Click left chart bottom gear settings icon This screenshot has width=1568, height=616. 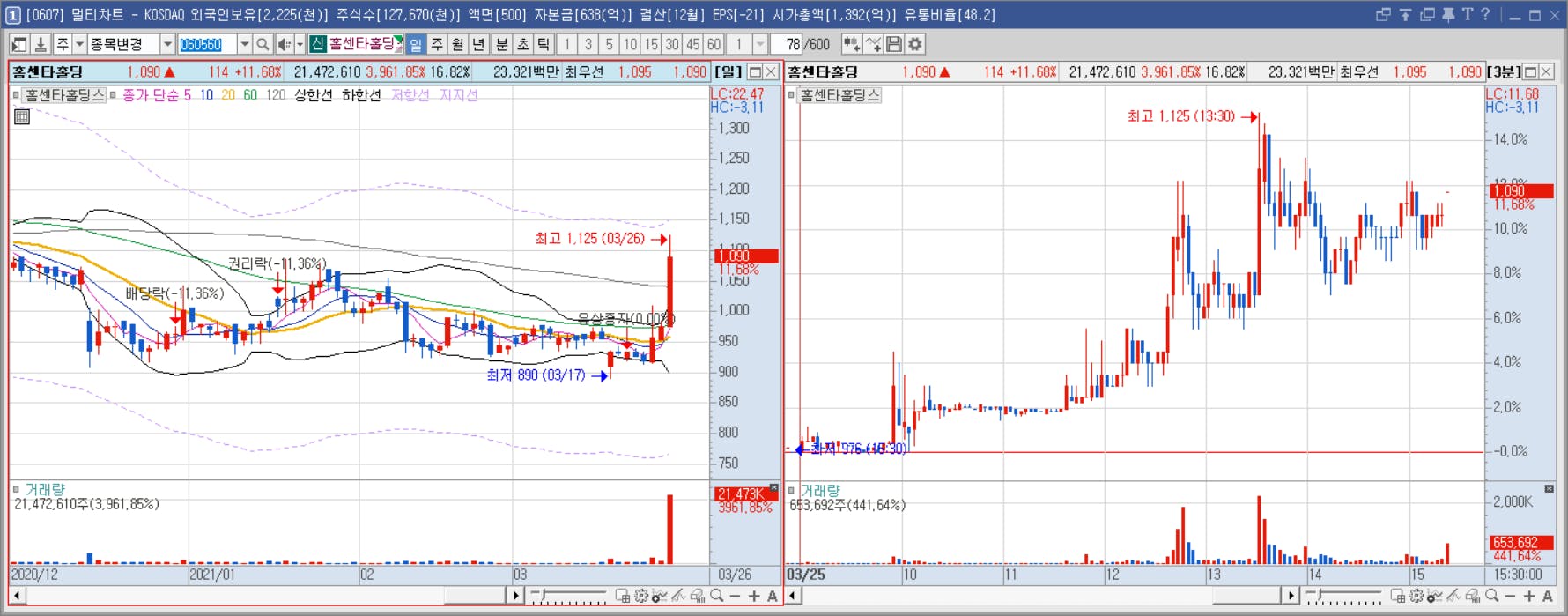coord(641,597)
